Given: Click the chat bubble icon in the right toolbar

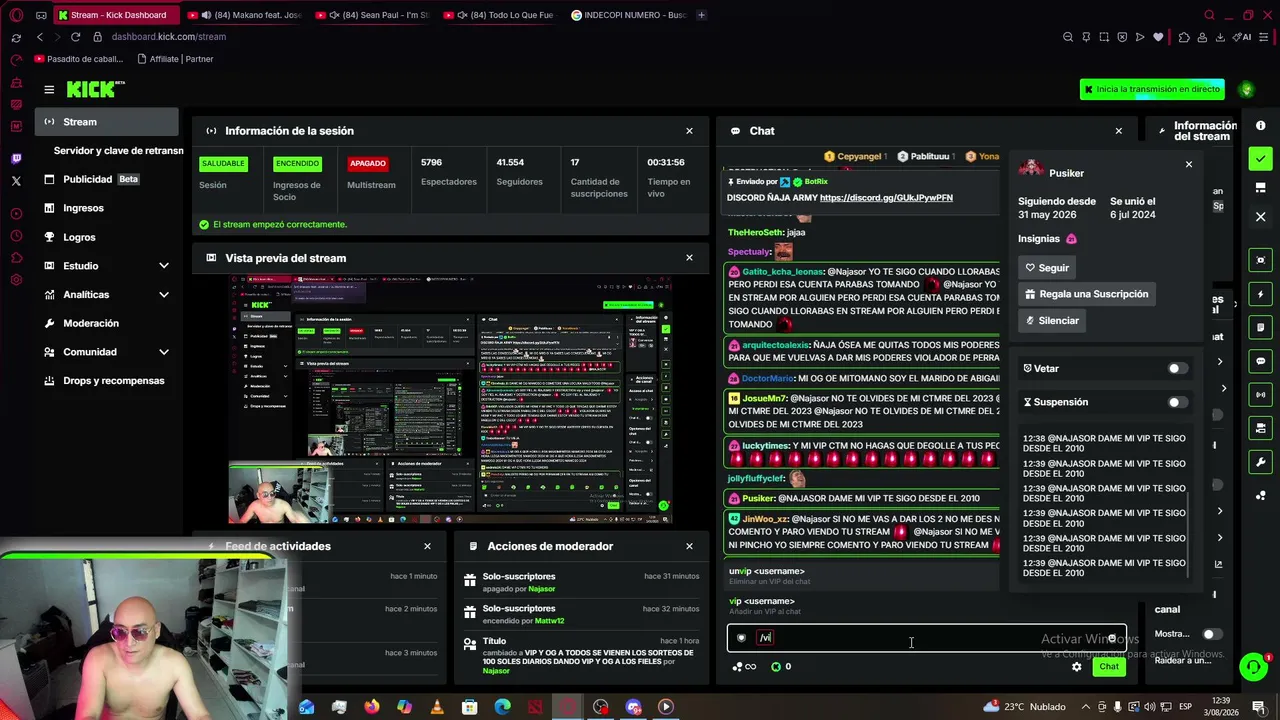Looking at the screenshot, I should (x=1261, y=361).
